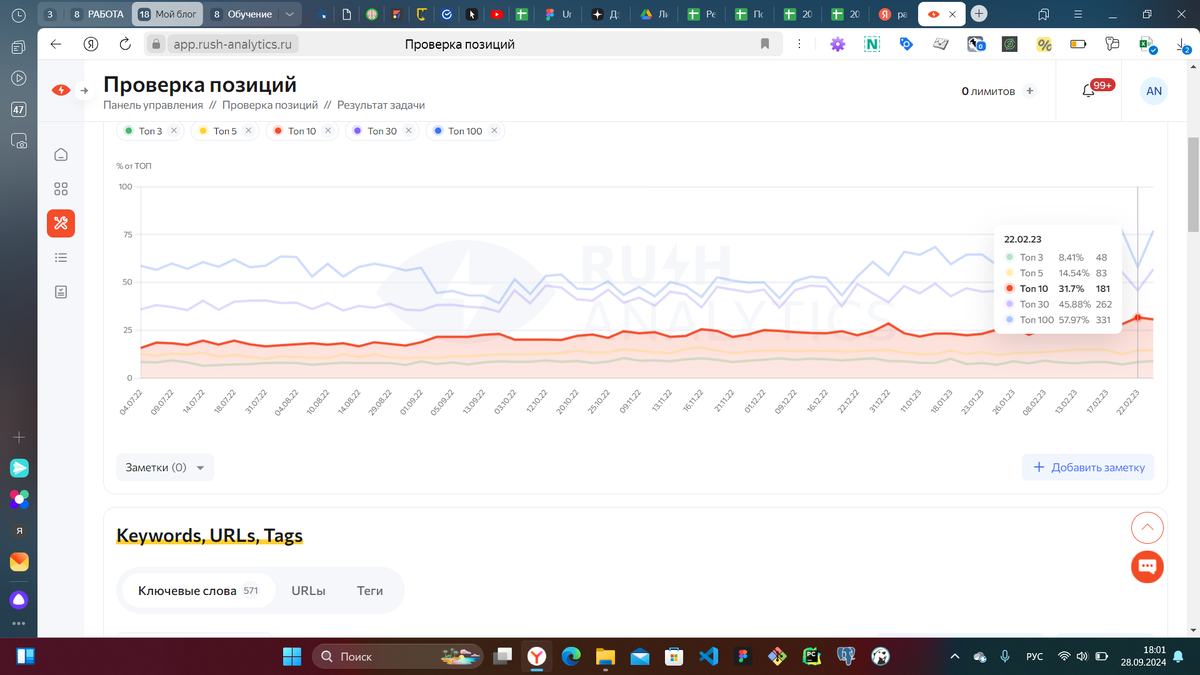Image resolution: width=1200 pixels, height=675 pixels.
Task: Switch to the Теги tab
Action: point(369,590)
